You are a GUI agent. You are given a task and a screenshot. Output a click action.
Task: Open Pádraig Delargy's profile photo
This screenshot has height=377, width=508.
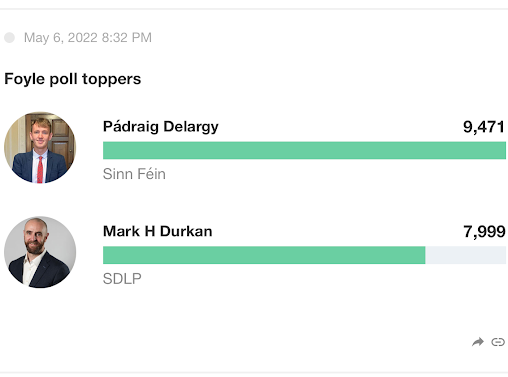[x=40, y=147]
